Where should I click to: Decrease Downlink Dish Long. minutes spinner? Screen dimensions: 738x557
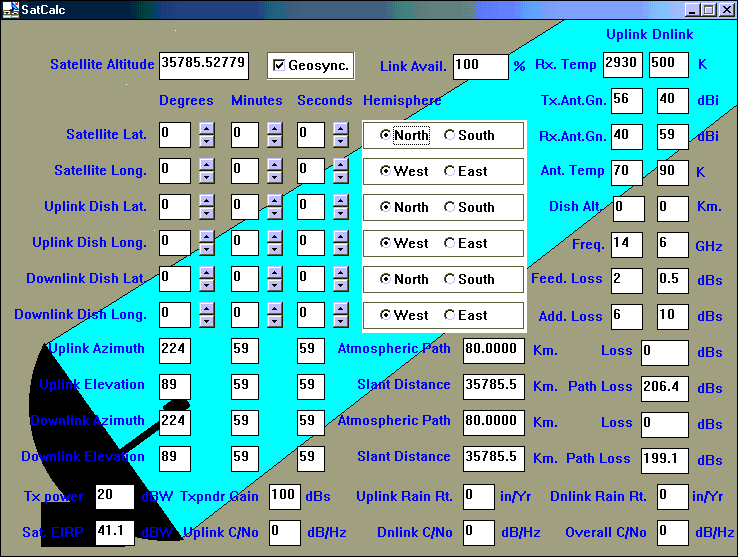pyautogui.click(x=274, y=321)
